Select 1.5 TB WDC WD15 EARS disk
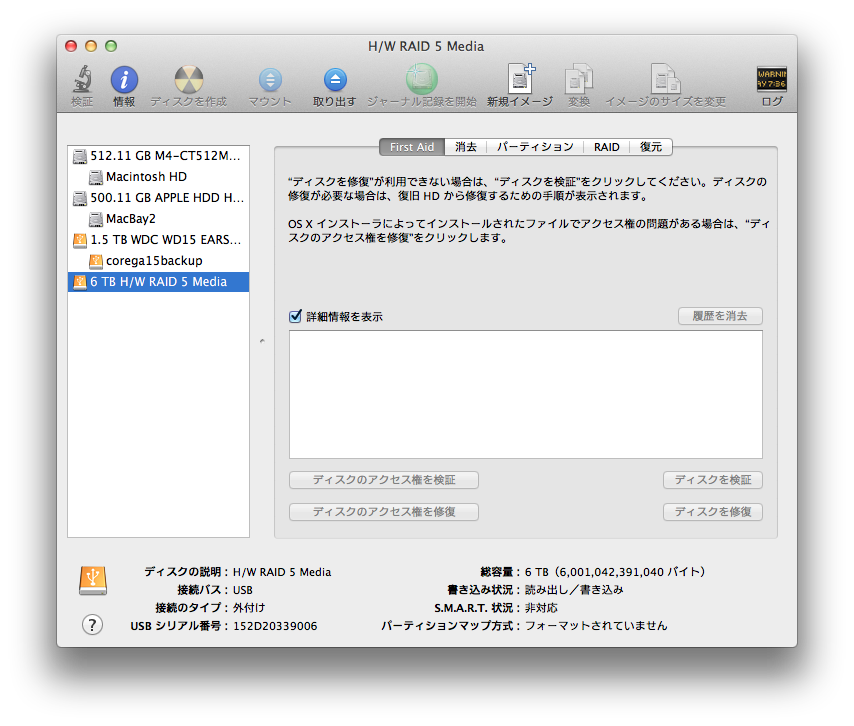This screenshot has height=726, width=854. point(158,240)
